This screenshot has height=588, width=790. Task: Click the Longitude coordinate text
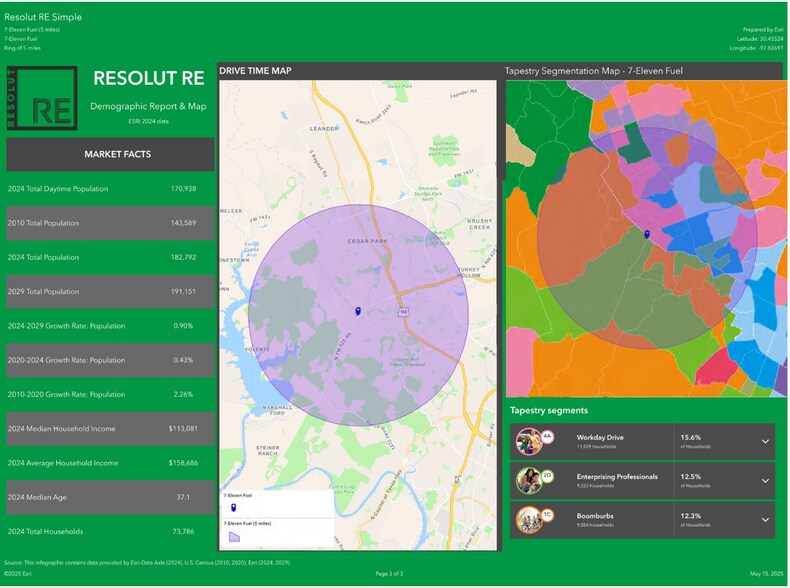pos(756,48)
